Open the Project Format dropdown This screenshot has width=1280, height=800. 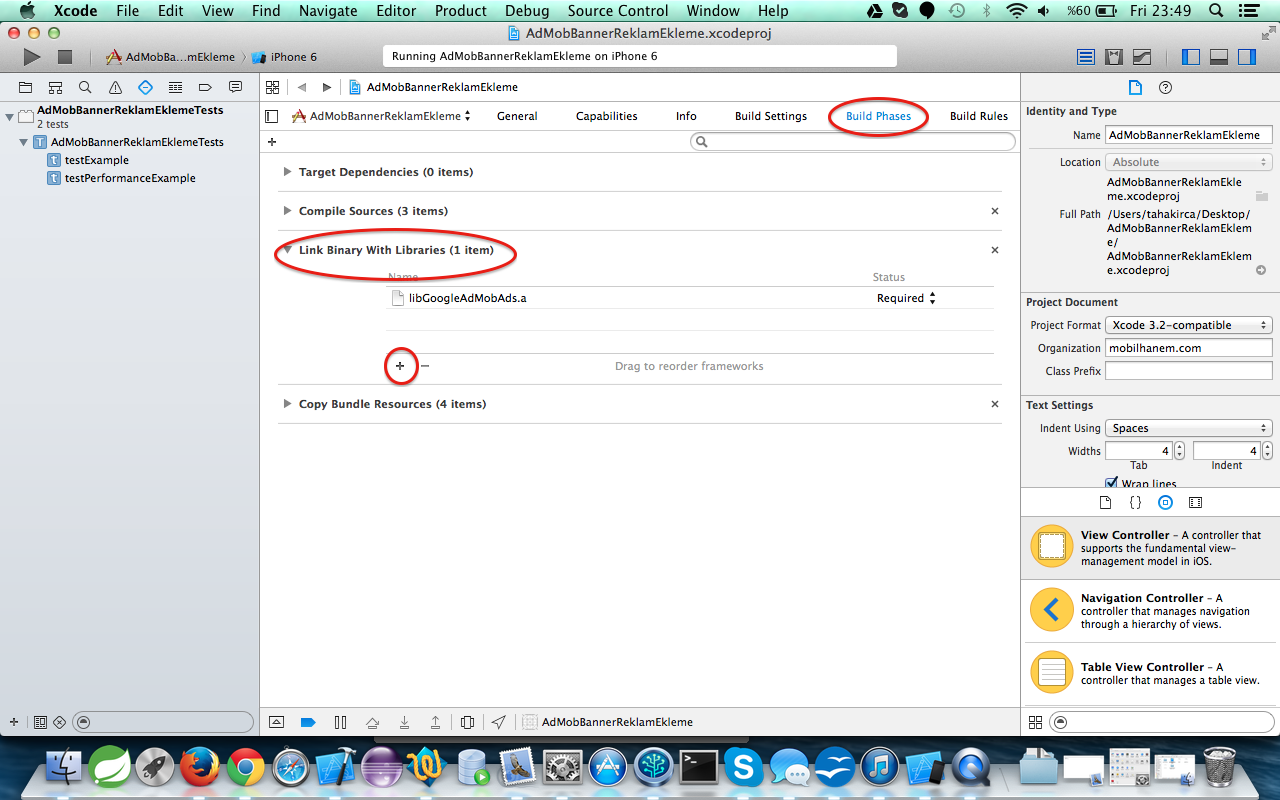(x=1188, y=325)
